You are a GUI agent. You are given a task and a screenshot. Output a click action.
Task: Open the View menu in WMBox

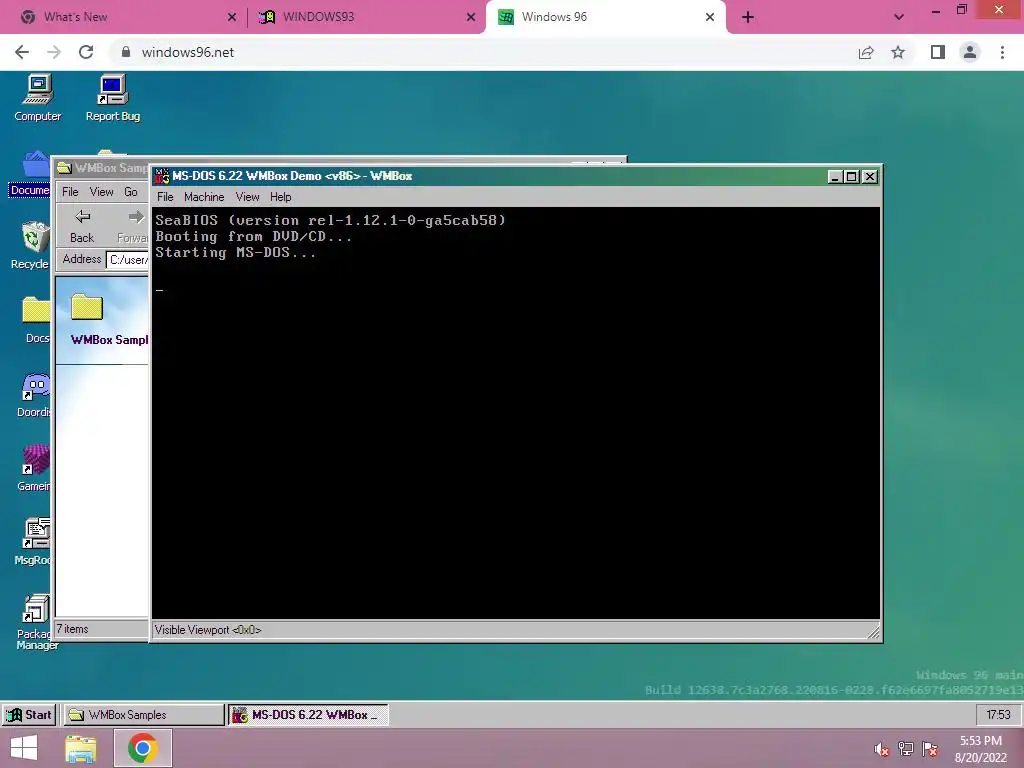coord(248,197)
